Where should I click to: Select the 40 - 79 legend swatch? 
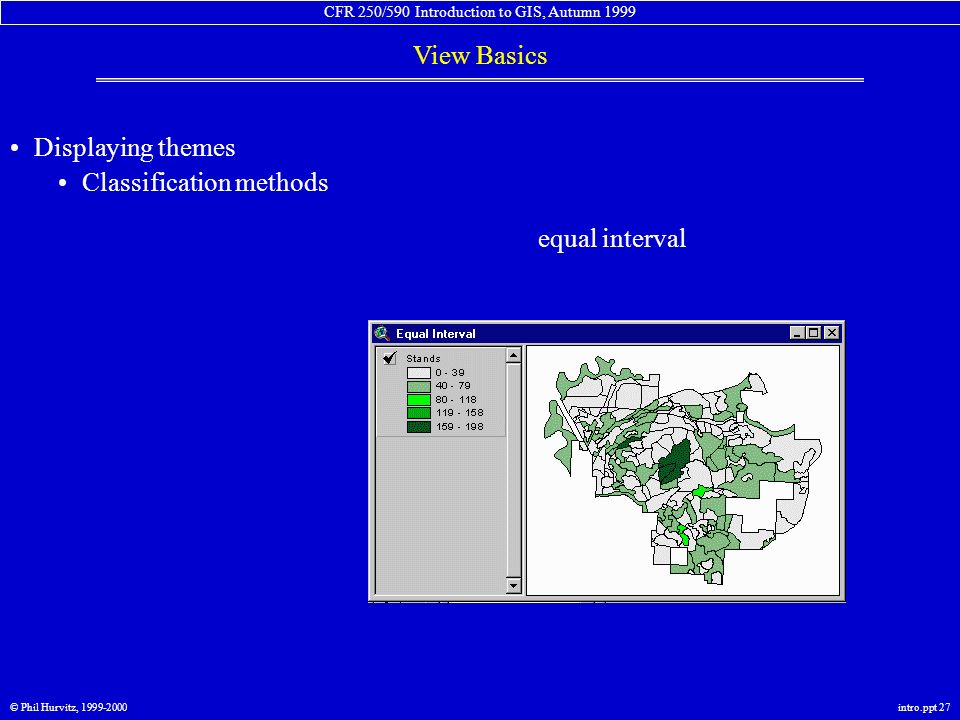419,386
